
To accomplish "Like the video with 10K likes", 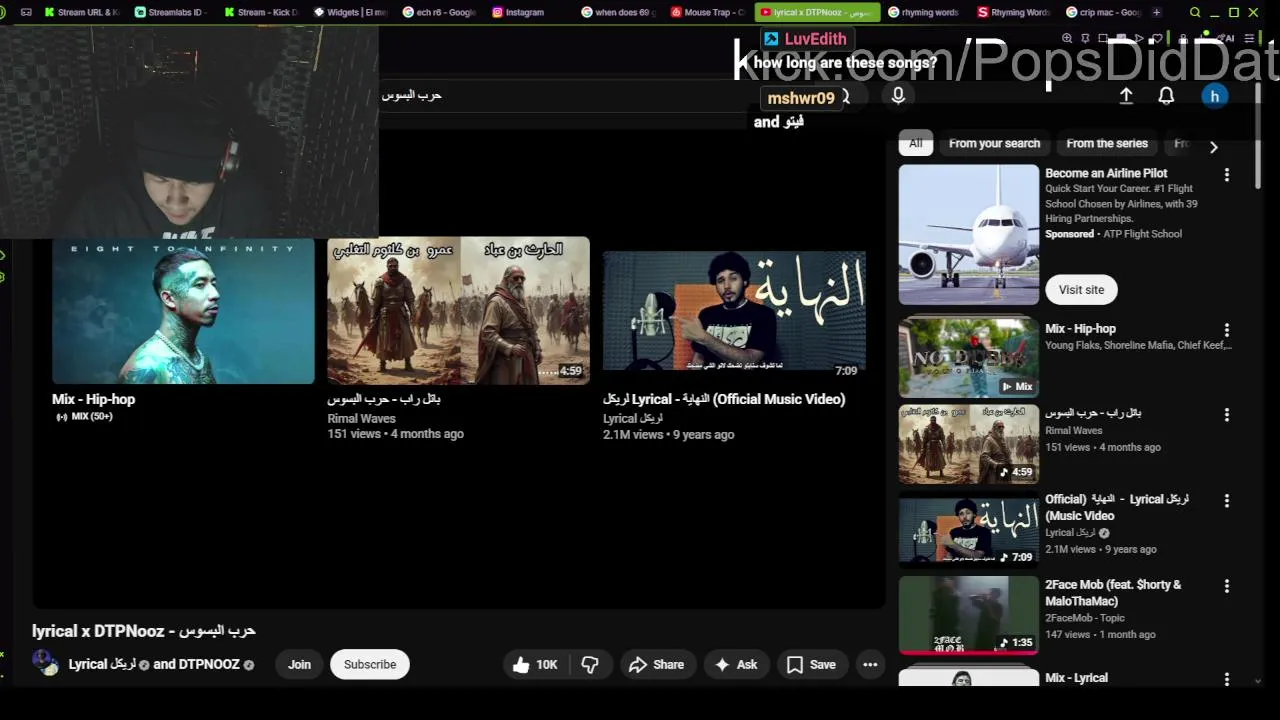I will [x=534, y=664].
